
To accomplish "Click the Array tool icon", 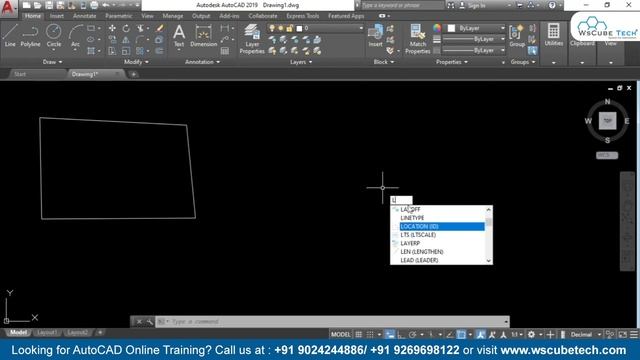I will click(x=140, y=51).
